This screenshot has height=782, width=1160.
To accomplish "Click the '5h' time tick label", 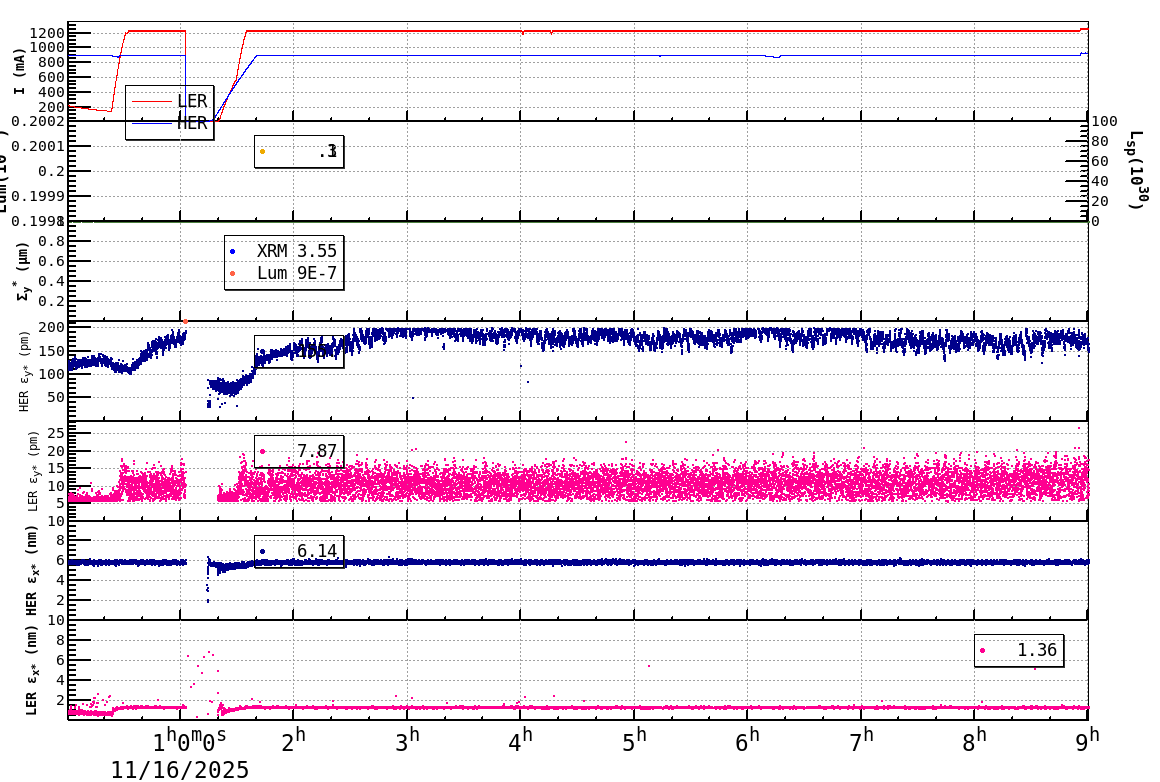I will point(633,741).
